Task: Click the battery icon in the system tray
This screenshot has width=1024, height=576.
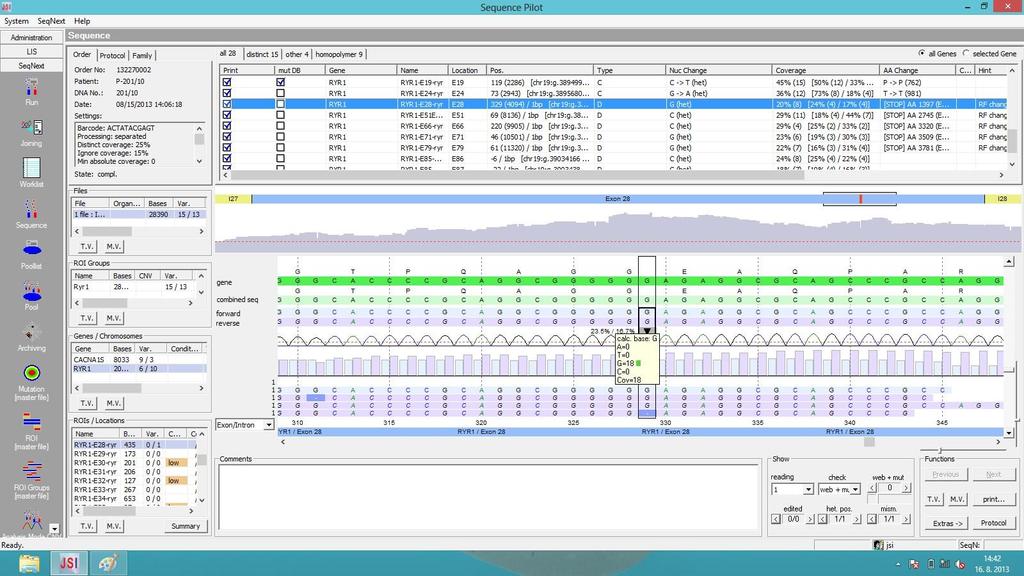Action: 931,564
